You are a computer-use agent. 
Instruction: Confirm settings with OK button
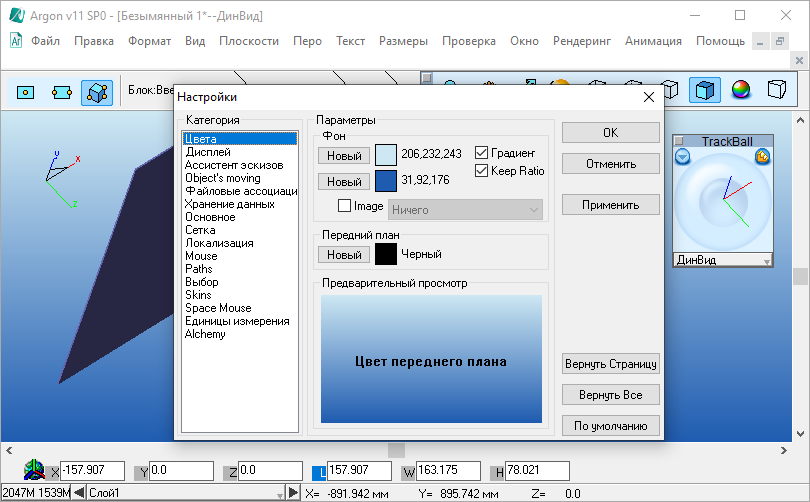[x=611, y=133]
